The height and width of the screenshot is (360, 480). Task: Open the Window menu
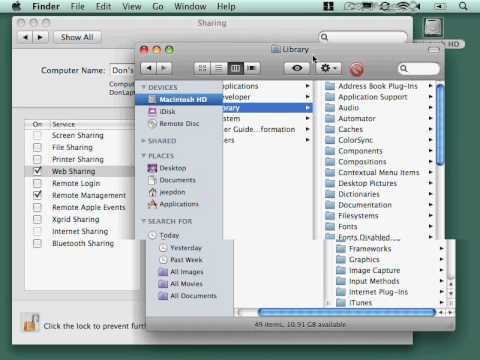190,6
